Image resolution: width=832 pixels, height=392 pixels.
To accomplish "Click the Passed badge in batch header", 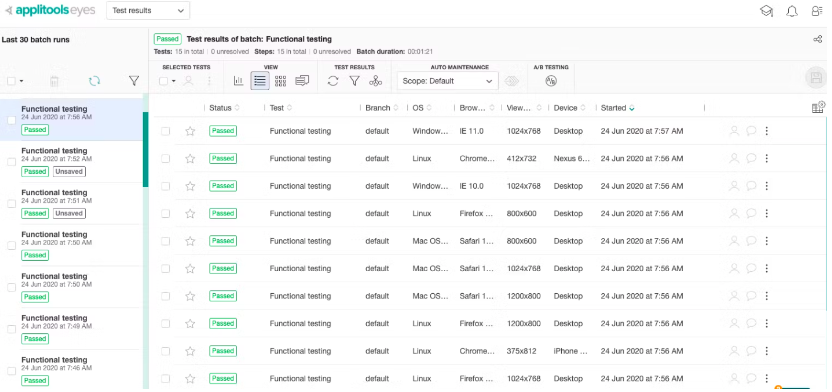I will pos(168,39).
